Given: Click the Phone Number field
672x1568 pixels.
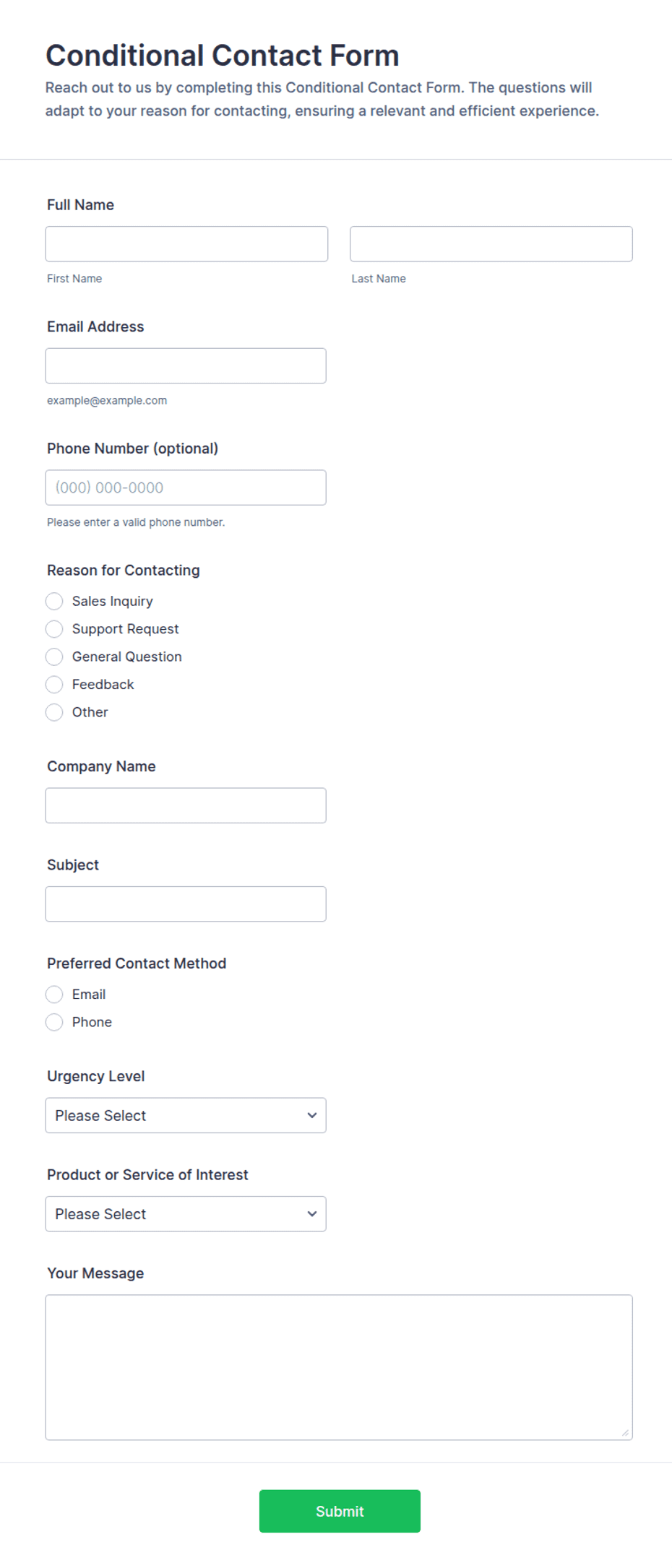Looking at the screenshot, I should click(186, 488).
